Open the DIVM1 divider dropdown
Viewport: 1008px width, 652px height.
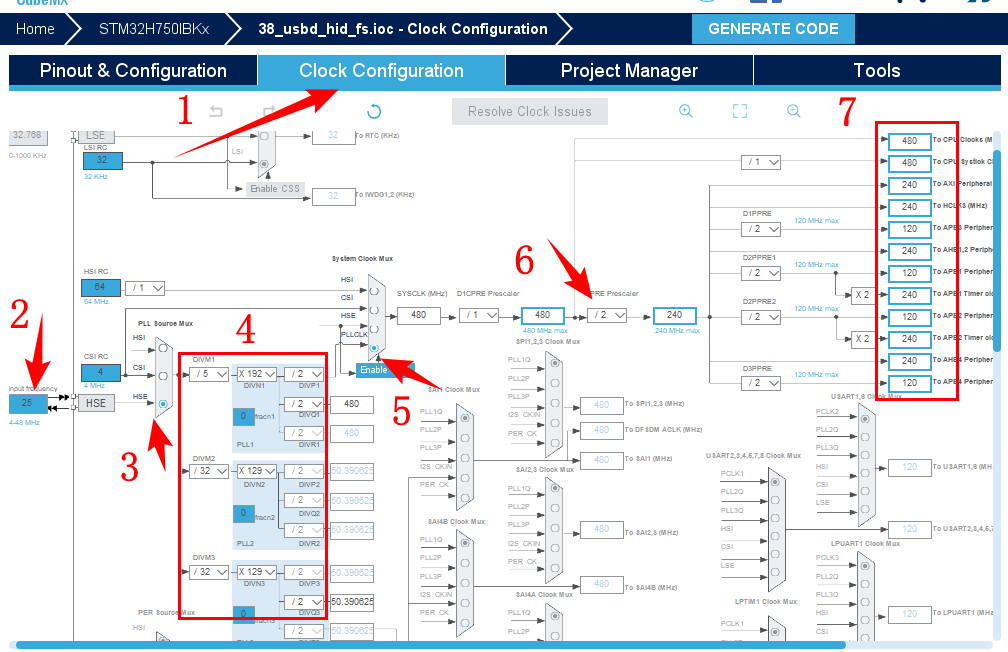[209, 375]
